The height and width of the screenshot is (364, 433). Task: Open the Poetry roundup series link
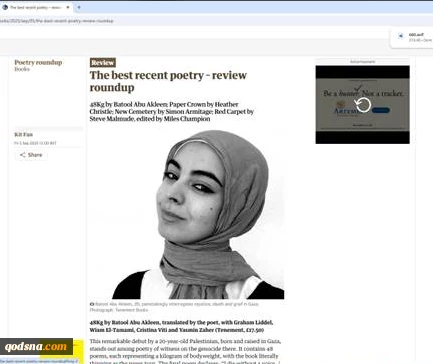tap(38, 62)
